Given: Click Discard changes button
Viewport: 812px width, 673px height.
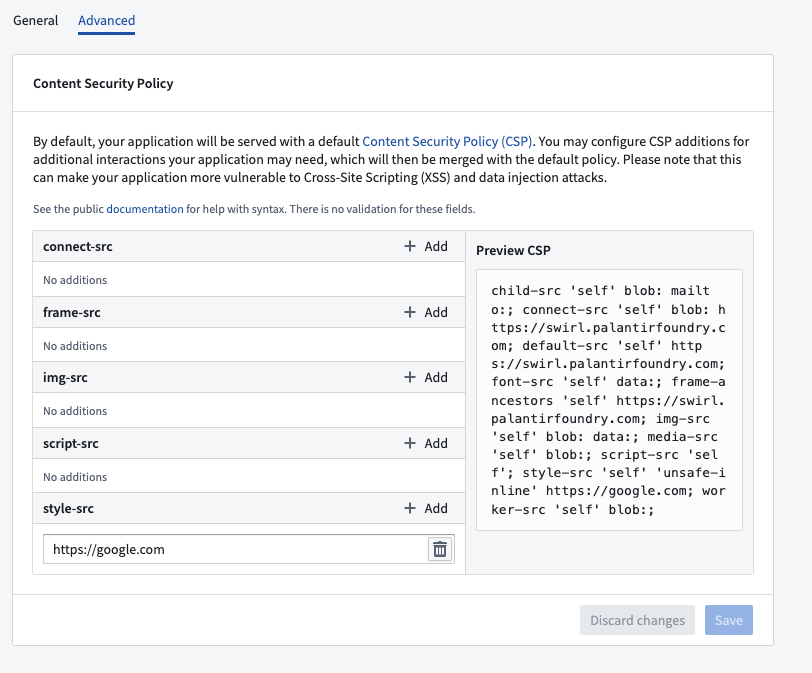Looking at the screenshot, I should 637,620.
